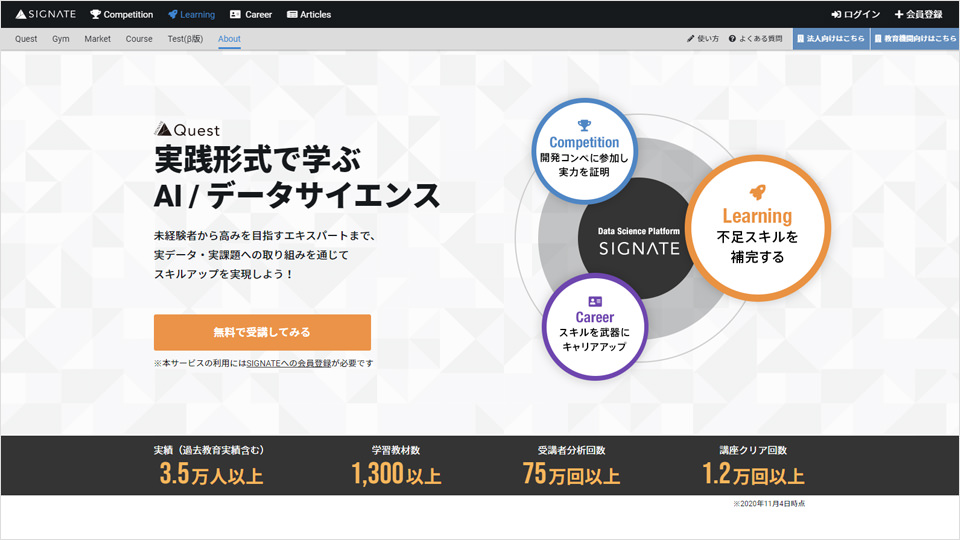Click the 実践形式で学ぶ headline text
Viewport: 960px width, 540px height.
(x=257, y=159)
